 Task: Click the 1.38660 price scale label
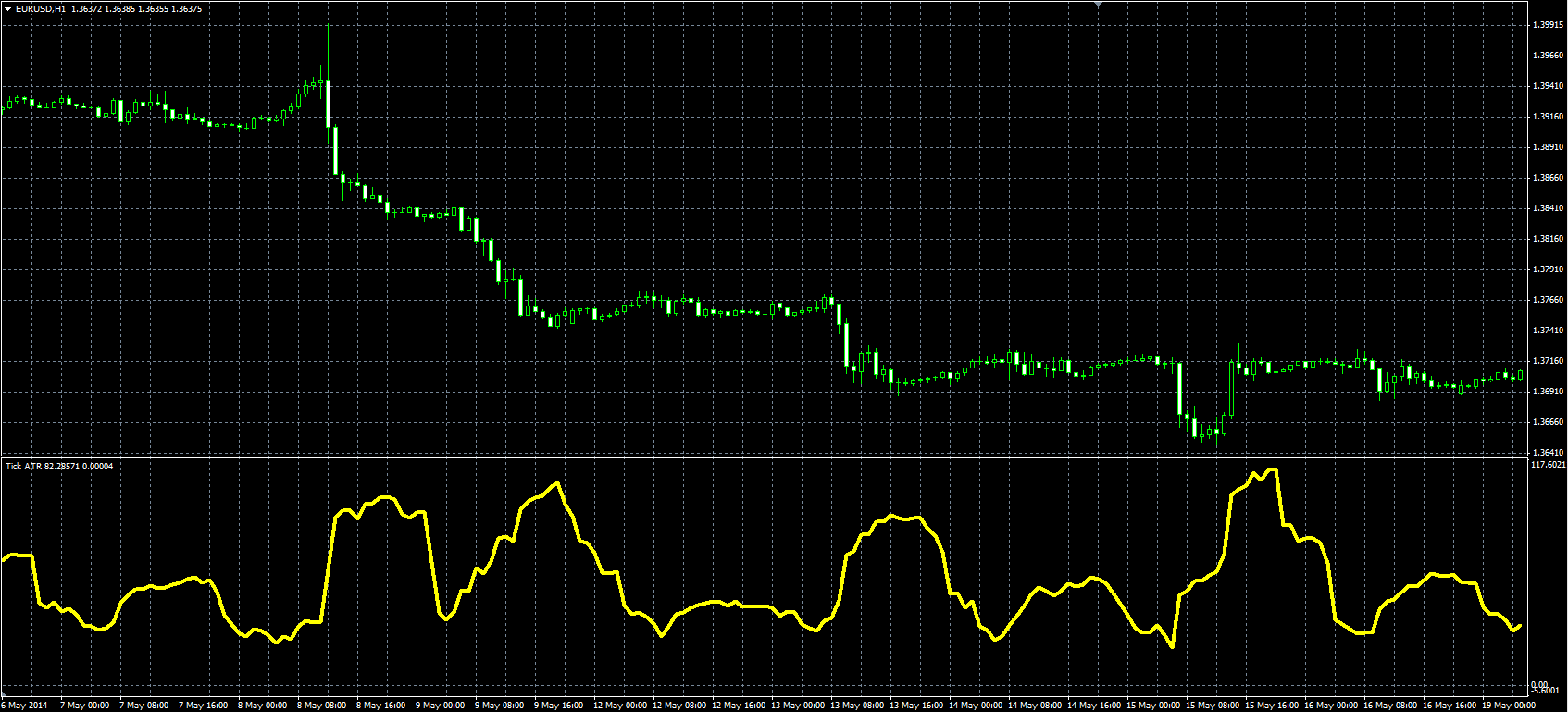point(1548,178)
